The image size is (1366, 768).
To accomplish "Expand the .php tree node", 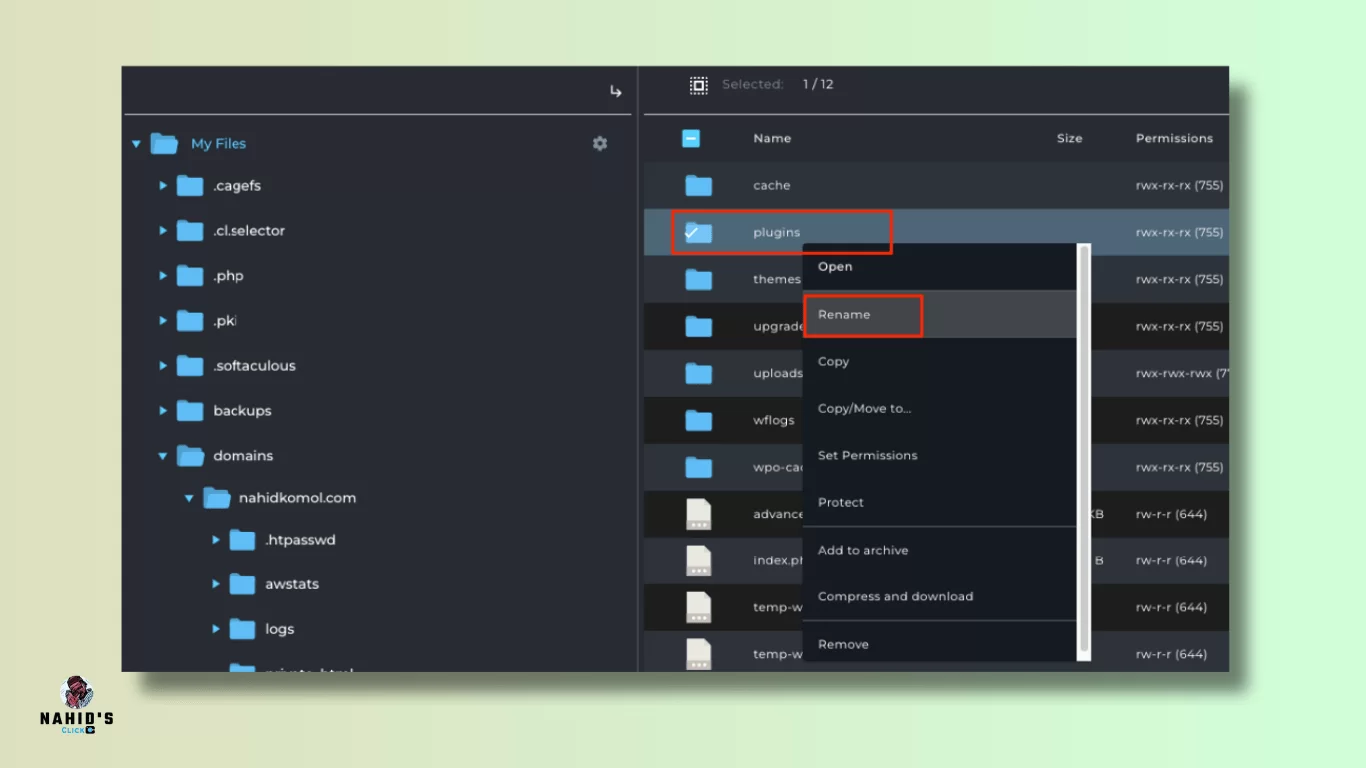I will [x=163, y=276].
